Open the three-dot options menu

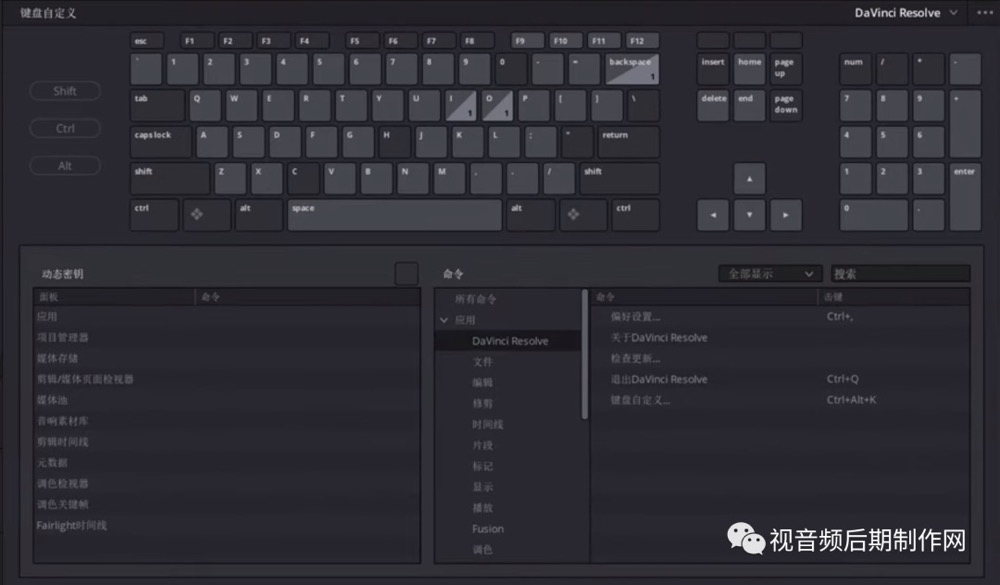[985, 13]
